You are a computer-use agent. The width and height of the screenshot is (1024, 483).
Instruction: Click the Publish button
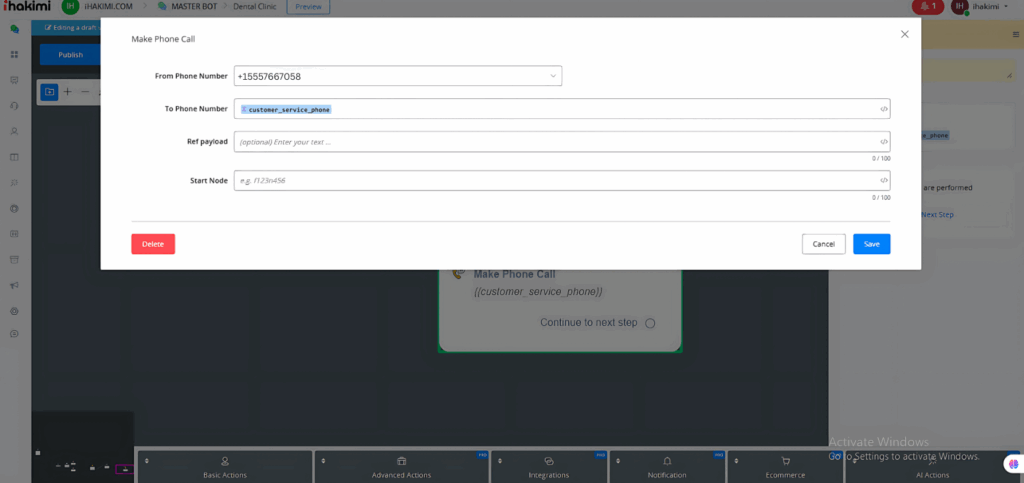(71, 55)
